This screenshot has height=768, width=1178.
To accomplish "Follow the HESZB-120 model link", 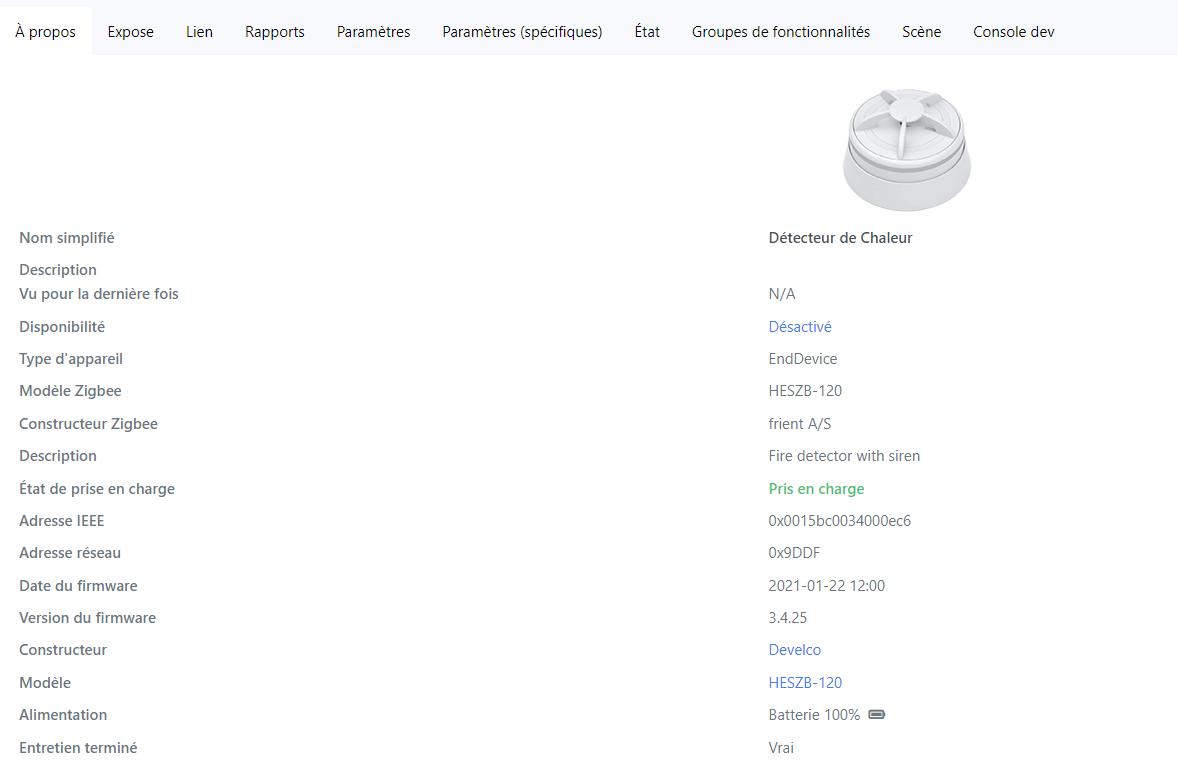I will (x=805, y=683).
